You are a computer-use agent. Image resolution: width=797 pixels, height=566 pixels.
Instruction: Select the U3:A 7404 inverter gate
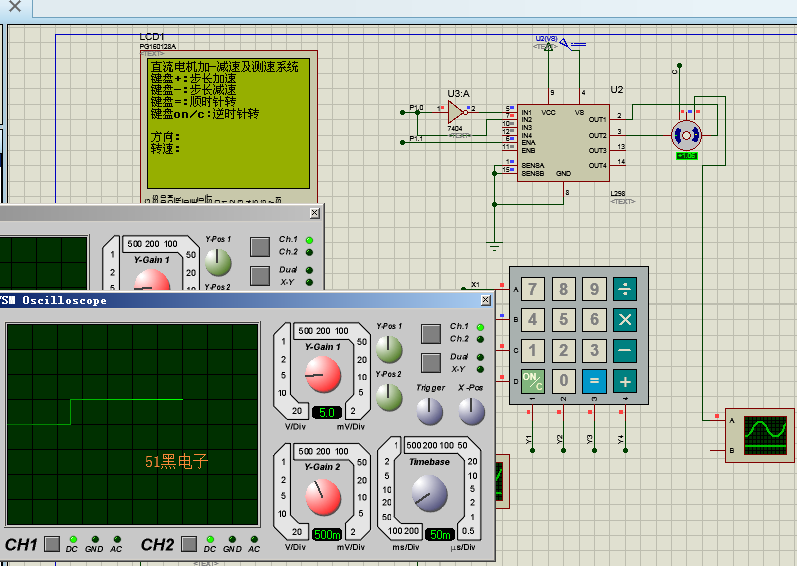pos(456,112)
